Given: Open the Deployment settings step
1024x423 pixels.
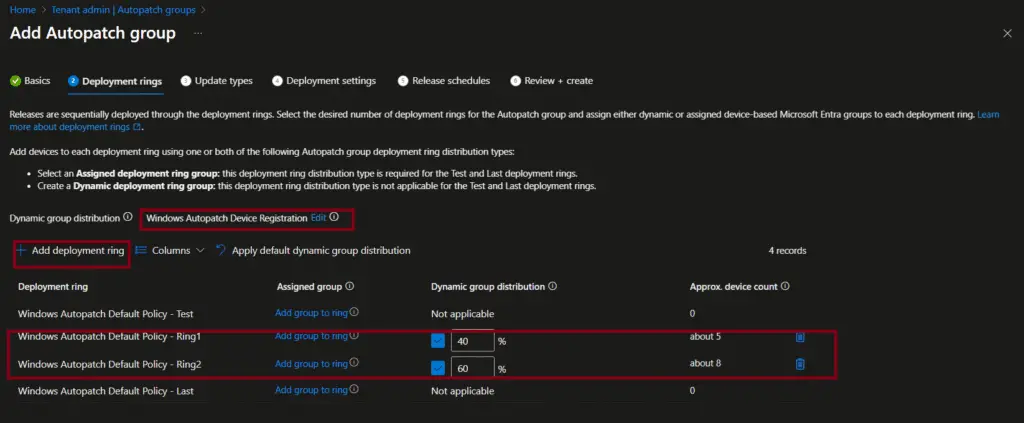Looking at the screenshot, I should click(x=324, y=81).
